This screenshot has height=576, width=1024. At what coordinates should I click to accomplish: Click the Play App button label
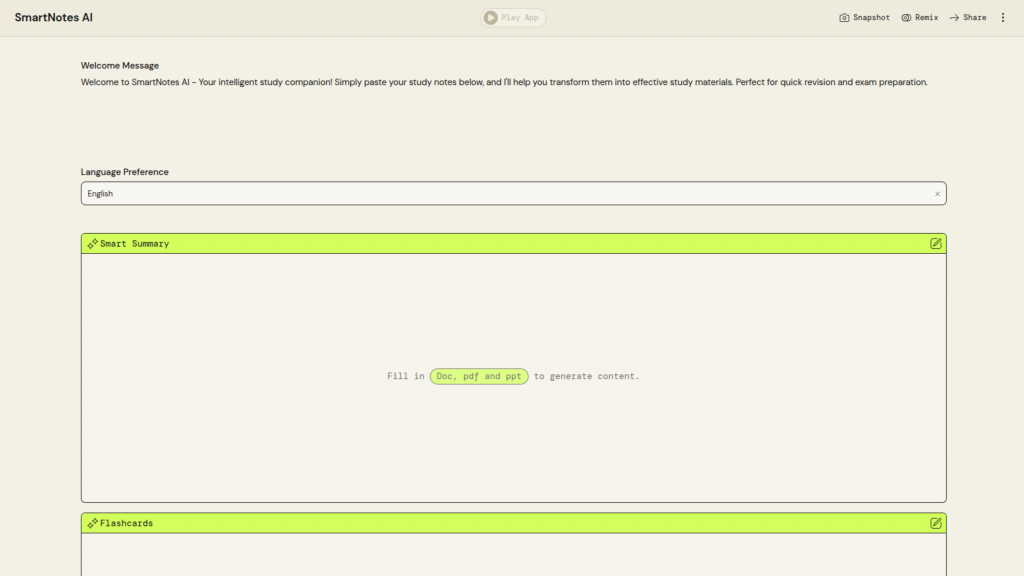520,18
